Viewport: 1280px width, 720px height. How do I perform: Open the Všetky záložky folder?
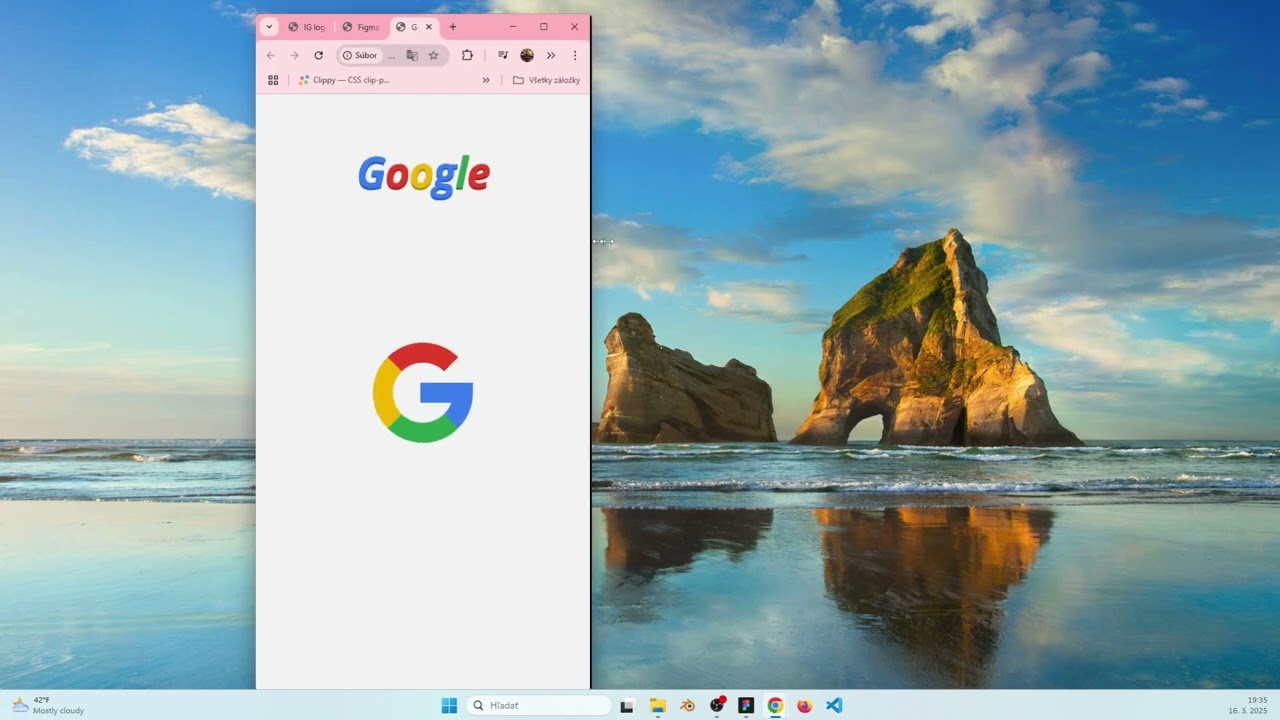pos(546,80)
